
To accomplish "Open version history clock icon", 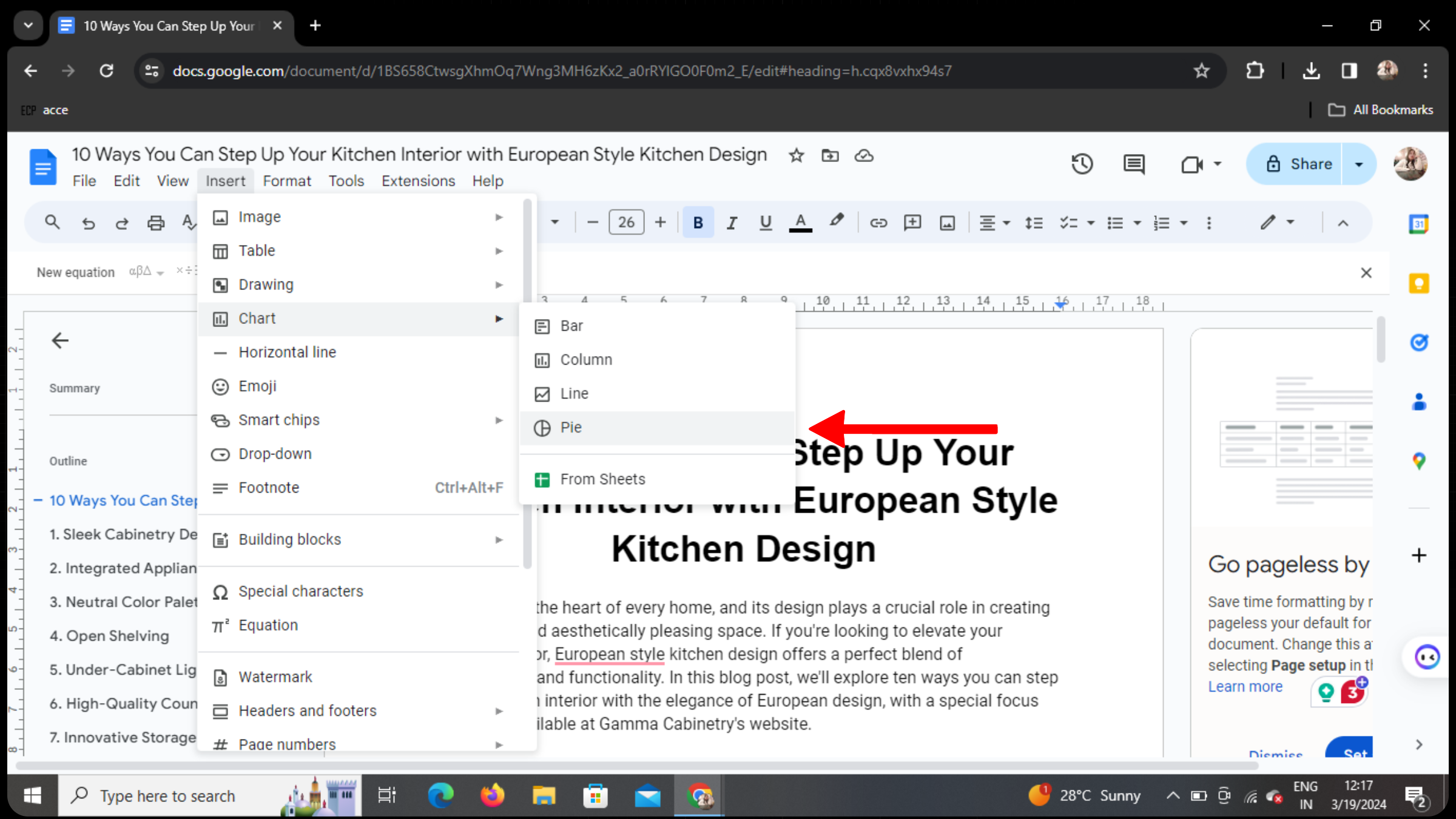I will pos(1082,164).
